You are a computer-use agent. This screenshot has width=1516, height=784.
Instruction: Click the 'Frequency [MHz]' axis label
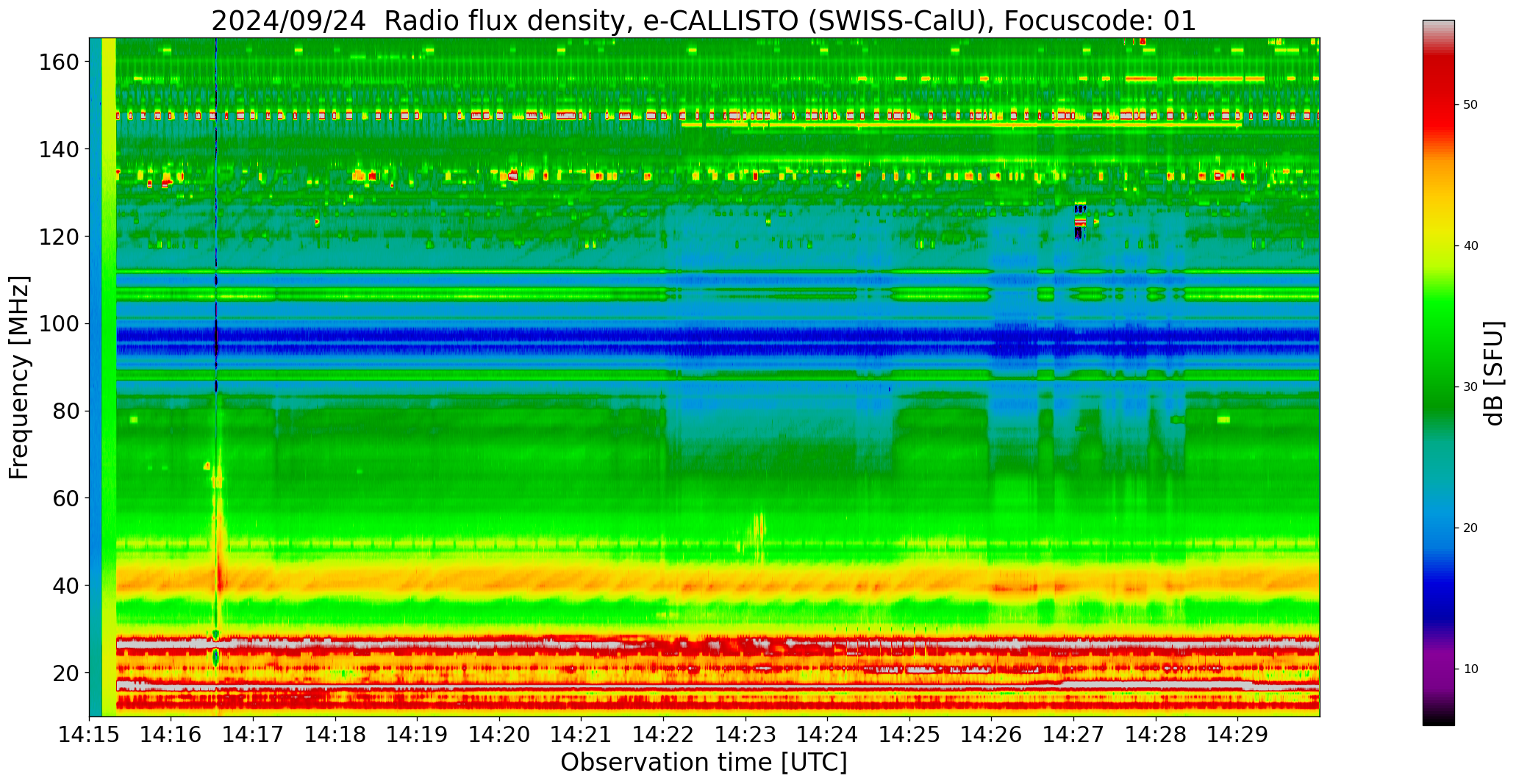coord(20,377)
